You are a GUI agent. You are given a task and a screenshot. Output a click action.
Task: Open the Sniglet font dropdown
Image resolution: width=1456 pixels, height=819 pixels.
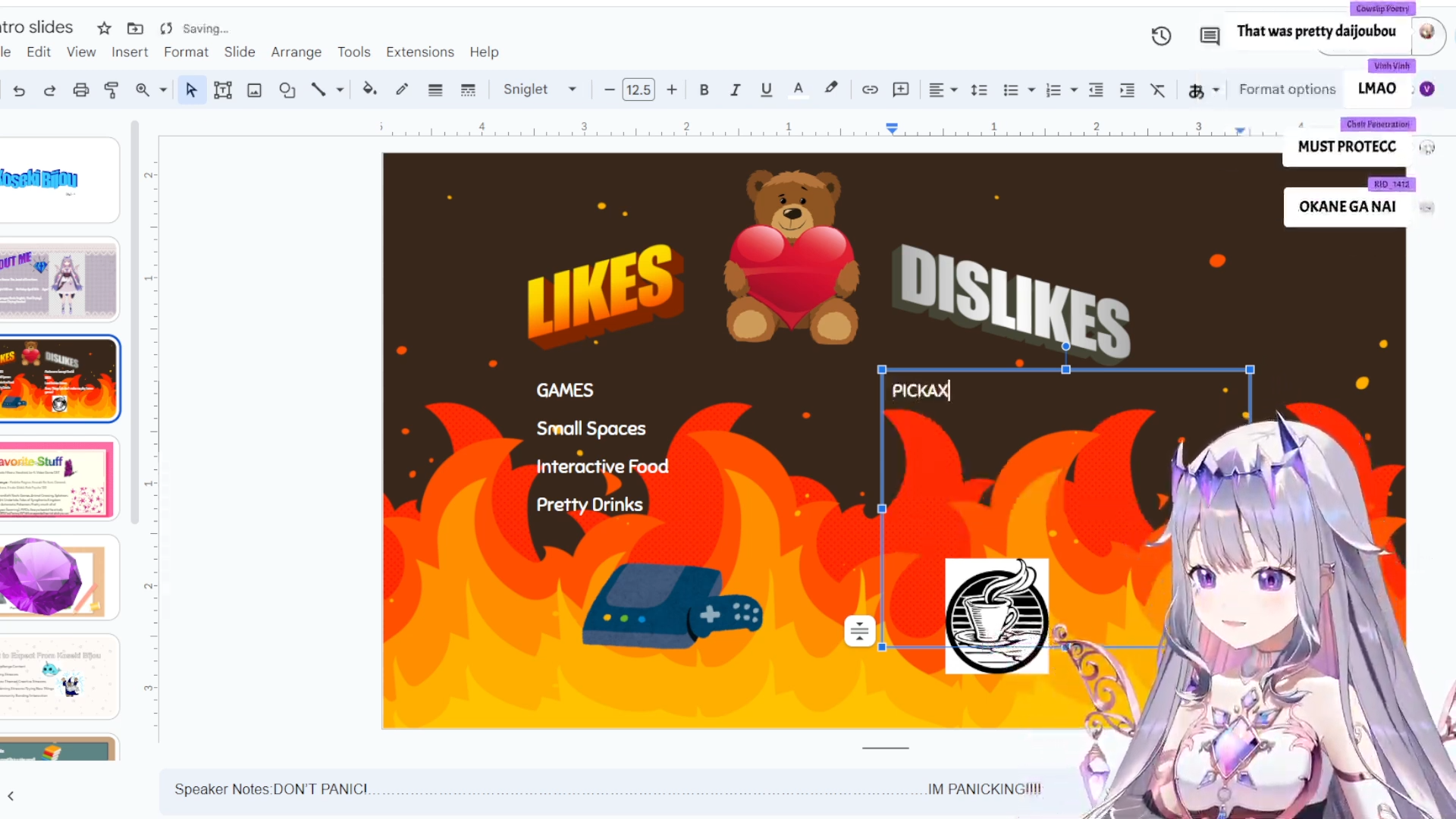pos(540,89)
